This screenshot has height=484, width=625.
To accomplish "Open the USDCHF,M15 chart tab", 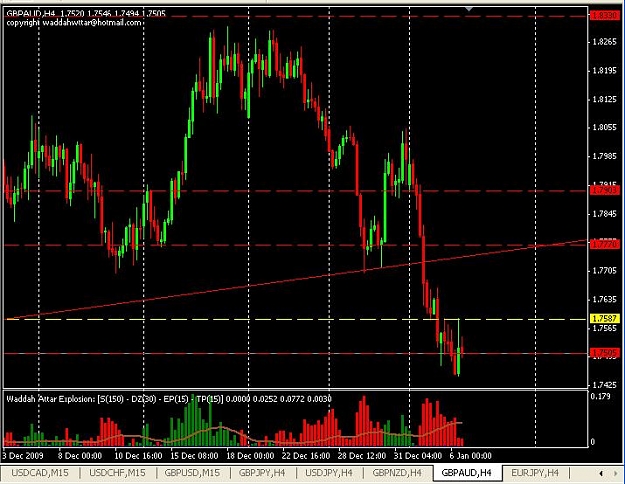I will [x=117, y=473].
